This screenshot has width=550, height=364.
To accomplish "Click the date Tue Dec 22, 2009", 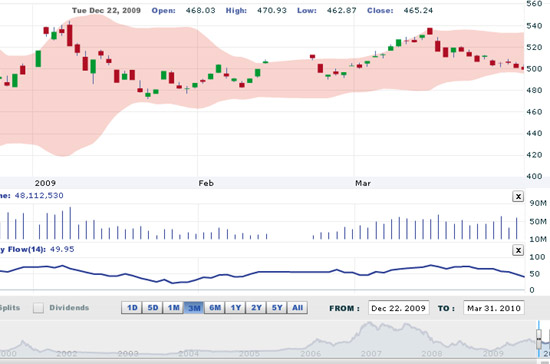I will [106, 11].
